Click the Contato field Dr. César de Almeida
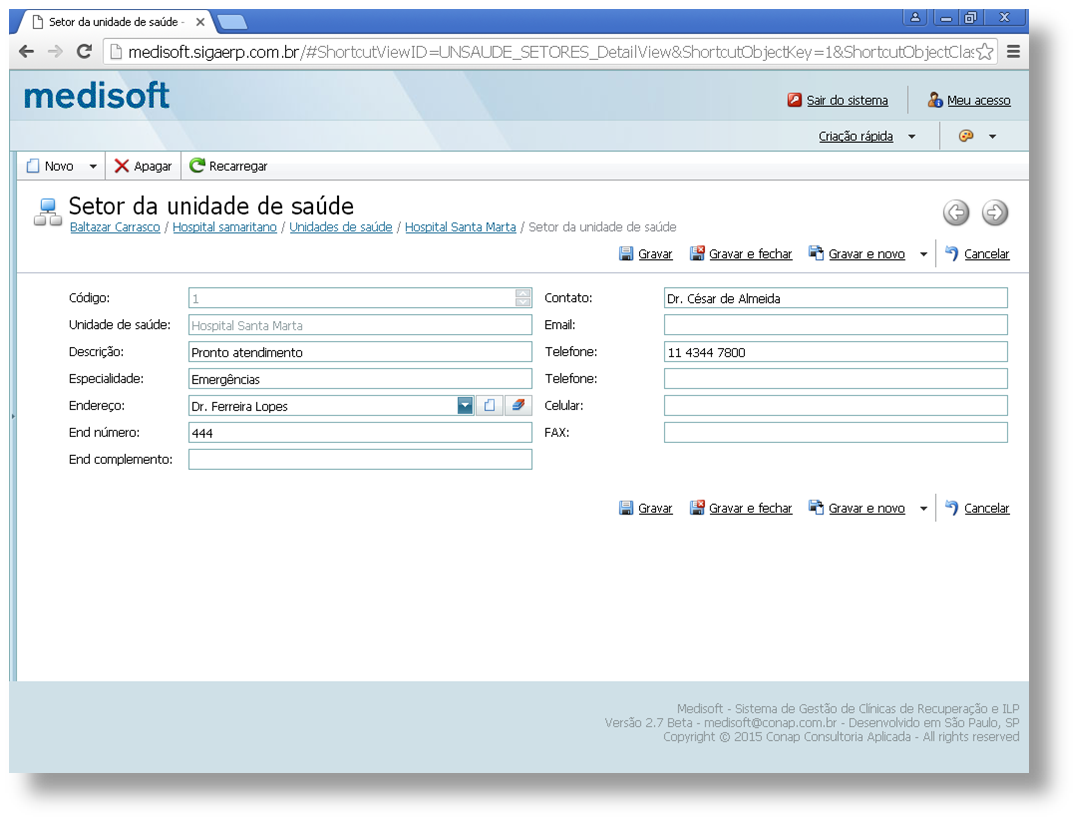This screenshot has height=822, width=1078. click(836, 298)
